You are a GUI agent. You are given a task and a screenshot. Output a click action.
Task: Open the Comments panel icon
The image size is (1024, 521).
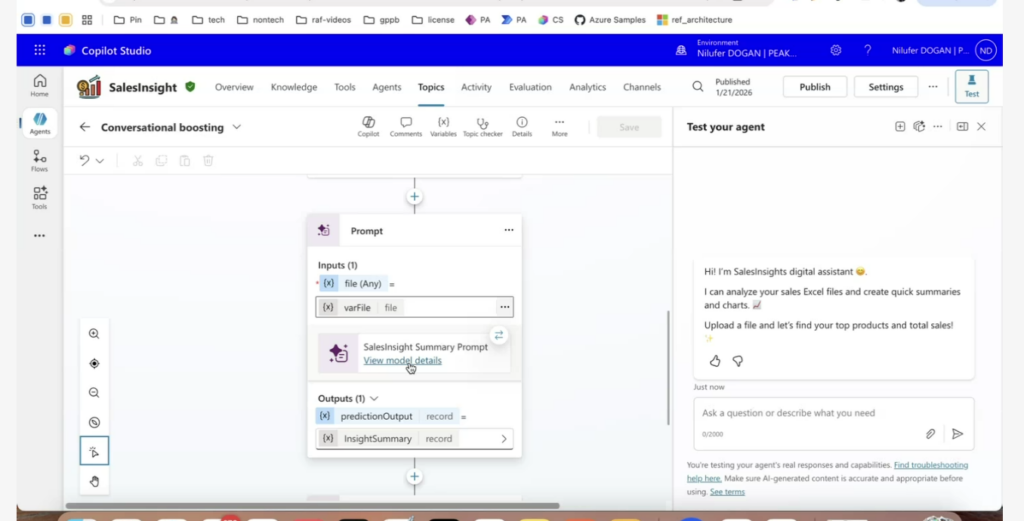[x=405, y=122]
